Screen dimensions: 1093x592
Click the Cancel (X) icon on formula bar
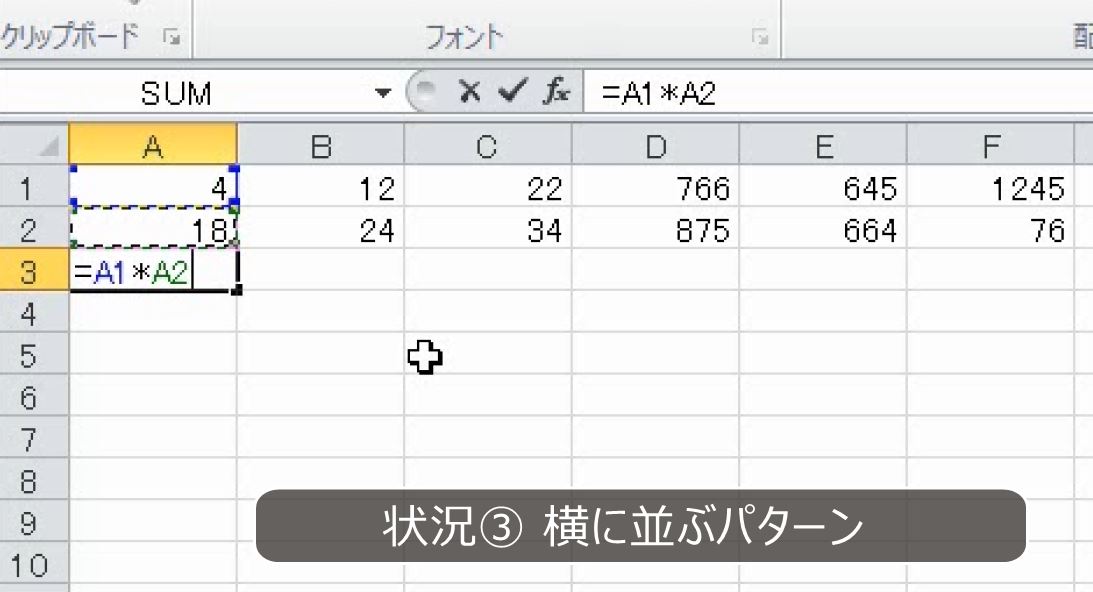click(468, 93)
